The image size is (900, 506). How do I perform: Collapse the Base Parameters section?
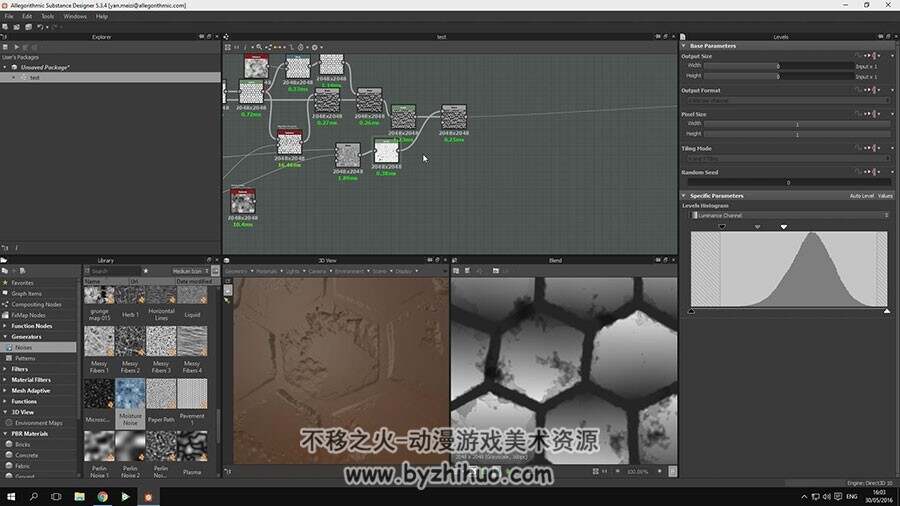click(684, 45)
